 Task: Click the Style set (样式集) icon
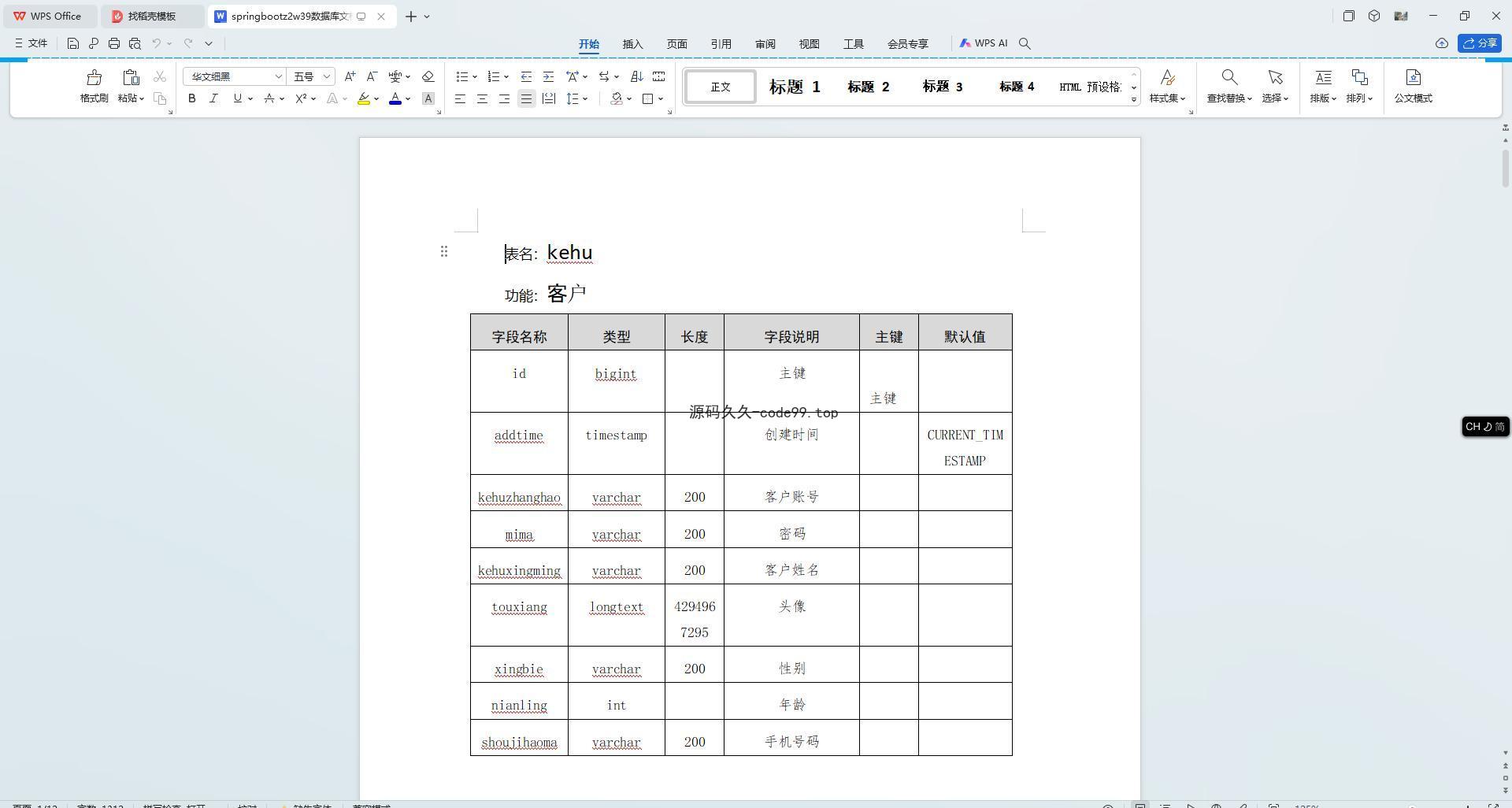[x=1167, y=77]
